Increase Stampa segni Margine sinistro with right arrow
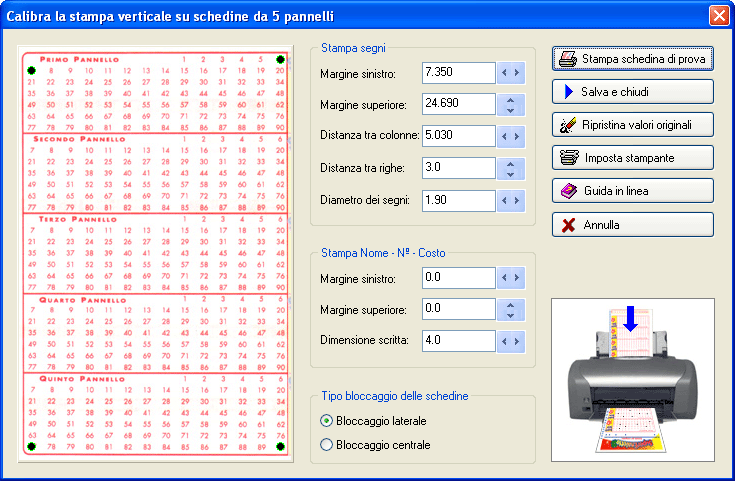Image resolution: width=735 pixels, height=481 pixels. 517,73
